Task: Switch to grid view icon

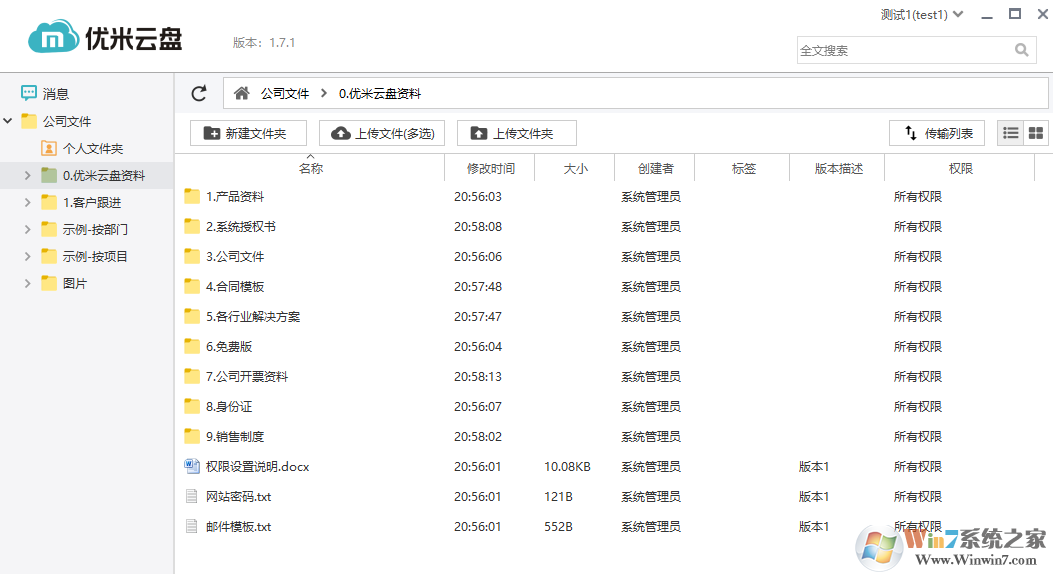Action: (x=1036, y=133)
